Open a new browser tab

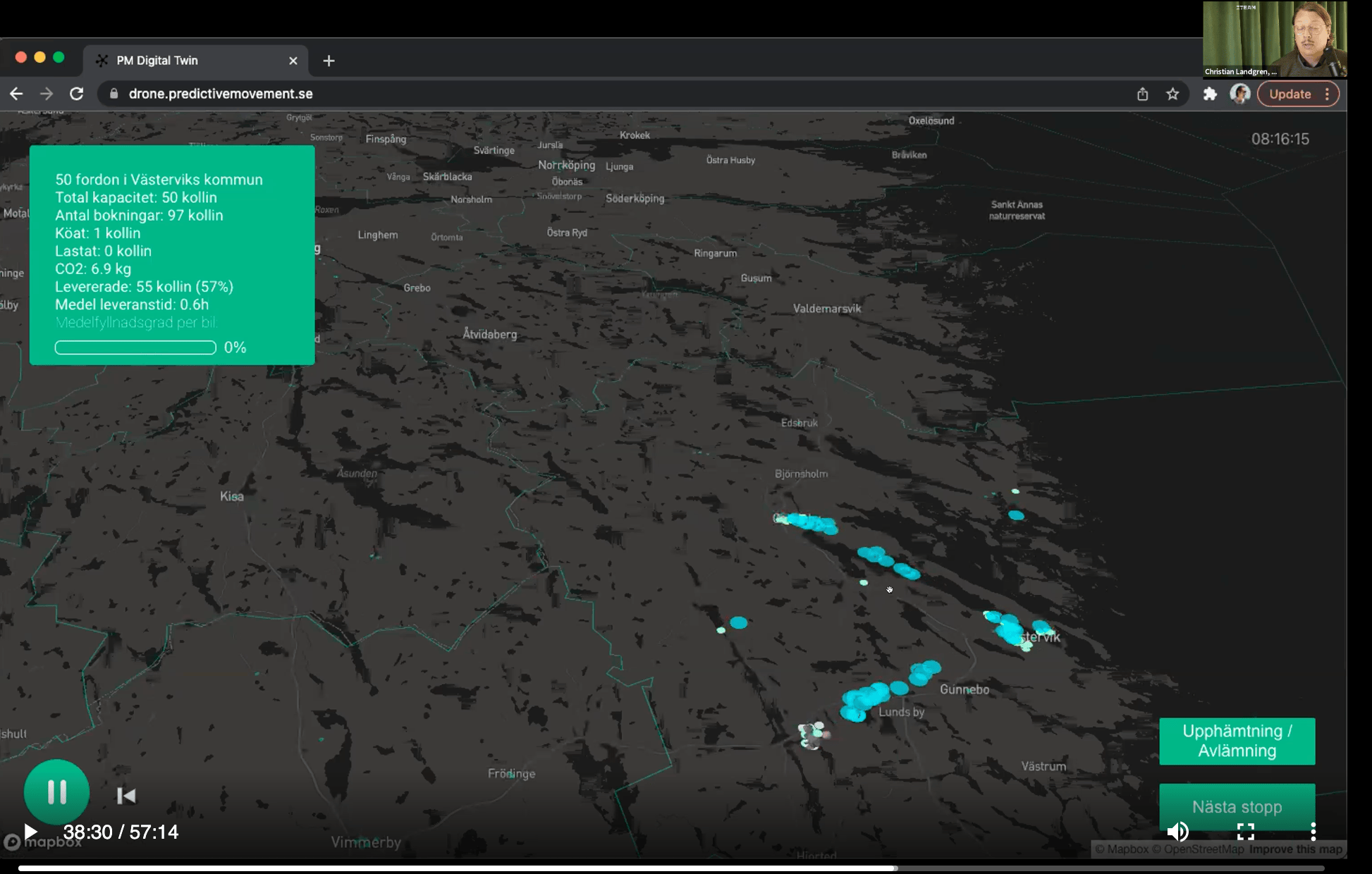tap(329, 61)
